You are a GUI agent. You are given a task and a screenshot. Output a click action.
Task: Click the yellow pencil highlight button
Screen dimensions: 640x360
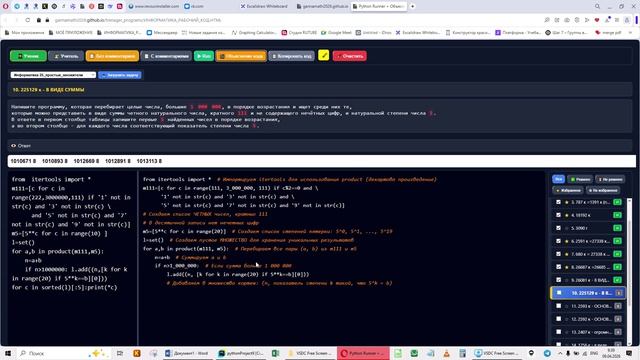tap(324, 55)
